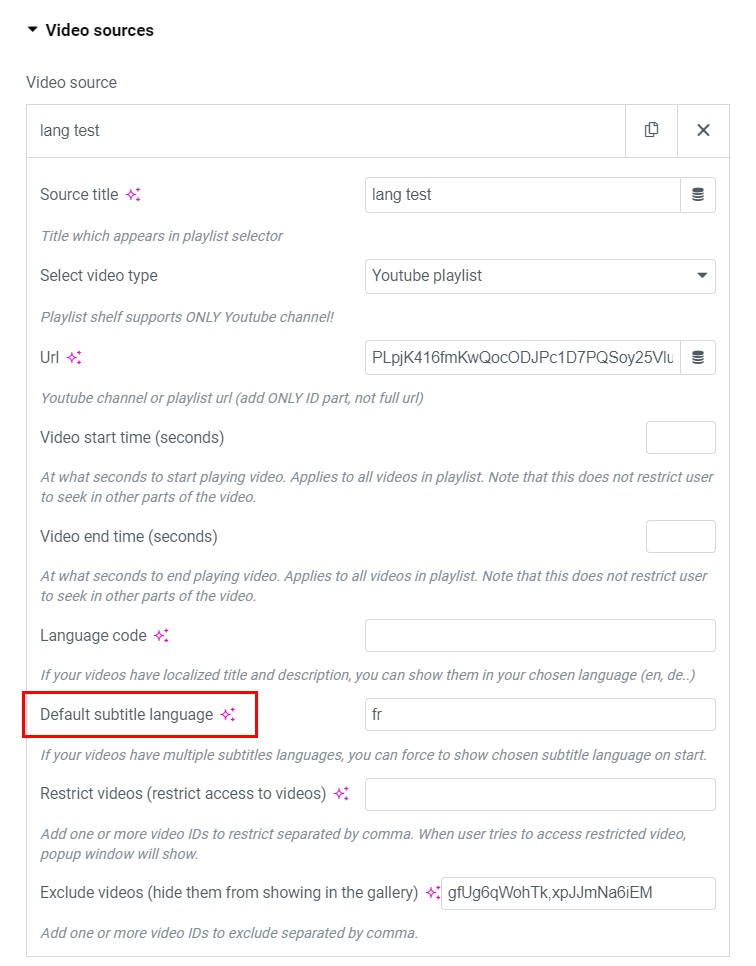
Task: Focus the Restrict videos input field
Action: (x=540, y=794)
